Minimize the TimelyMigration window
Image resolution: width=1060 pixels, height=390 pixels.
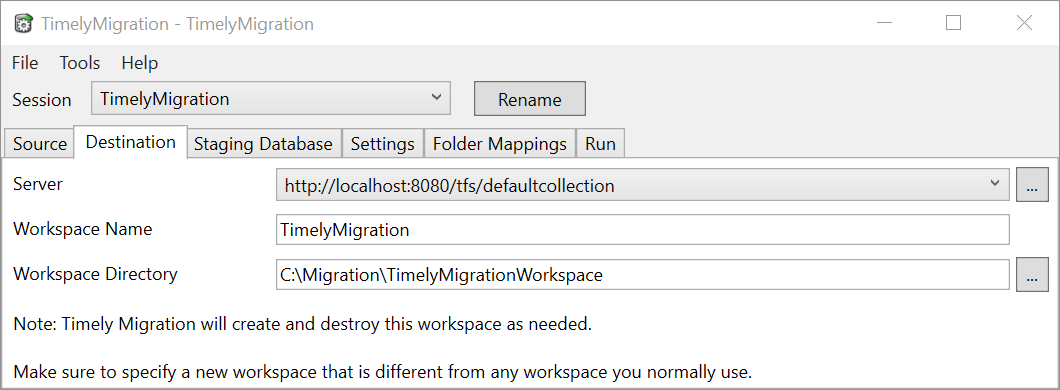coord(884,23)
